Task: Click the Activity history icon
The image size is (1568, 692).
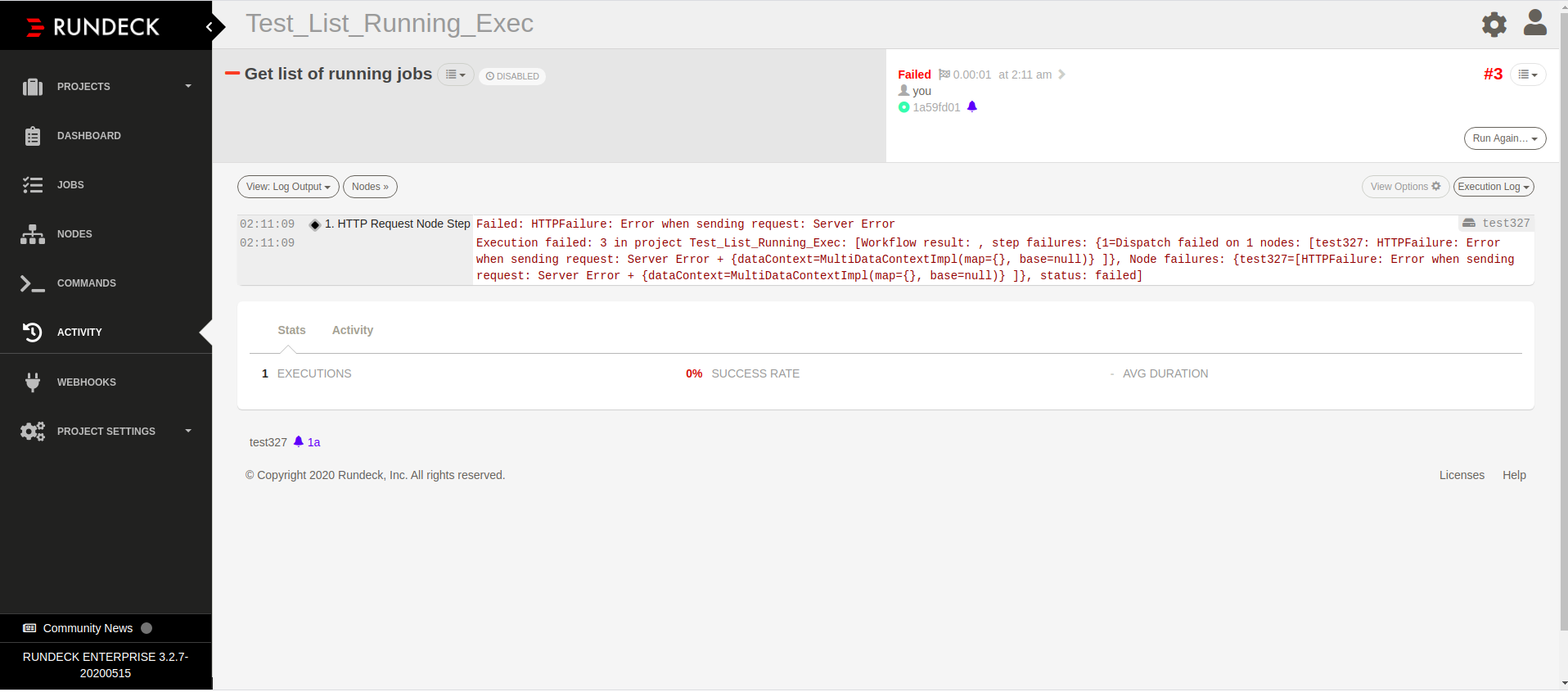Action: click(33, 332)
